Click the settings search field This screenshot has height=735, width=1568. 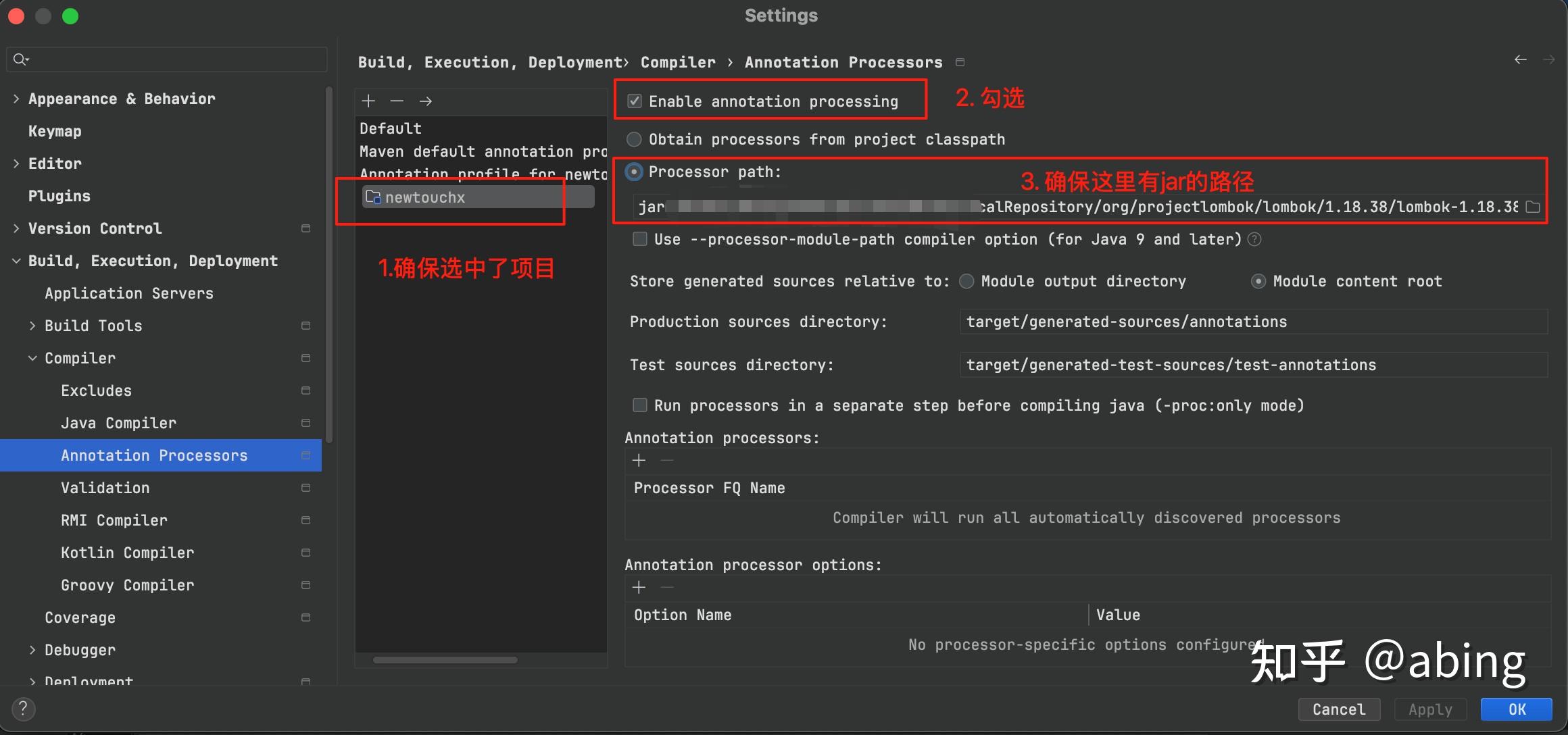(x=167, y=59)
